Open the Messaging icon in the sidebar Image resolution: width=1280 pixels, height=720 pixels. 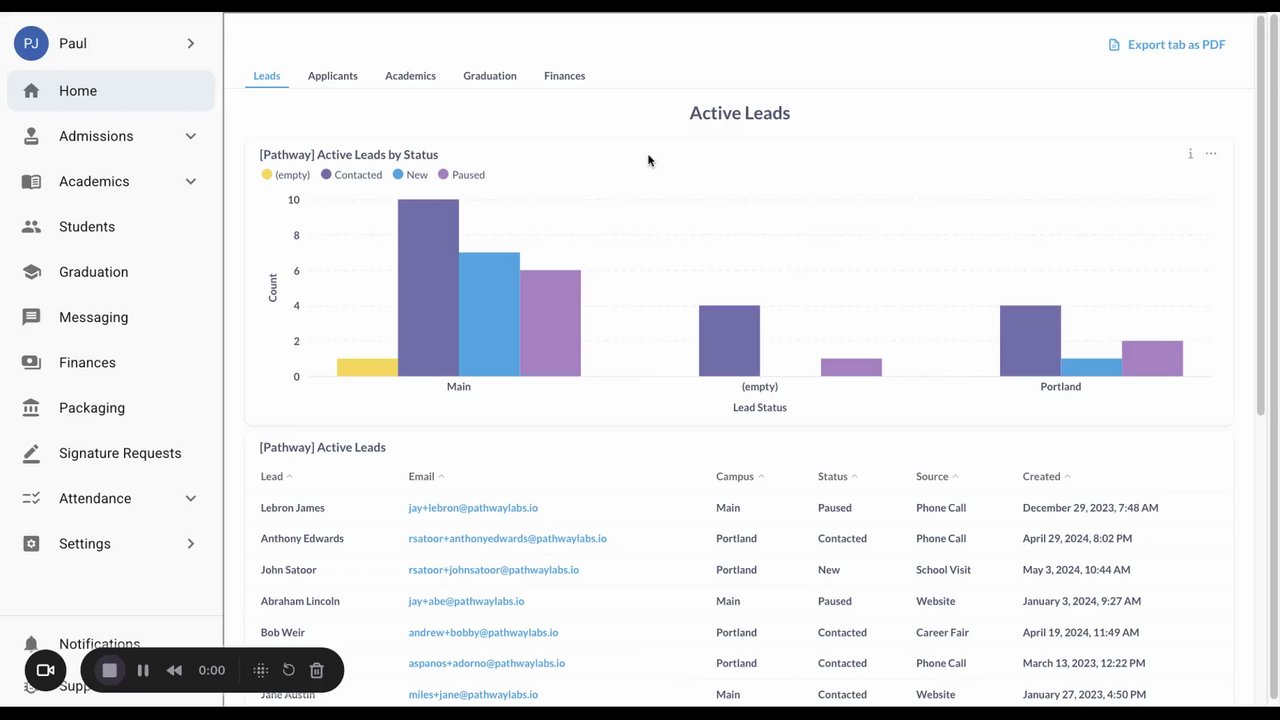31,317
